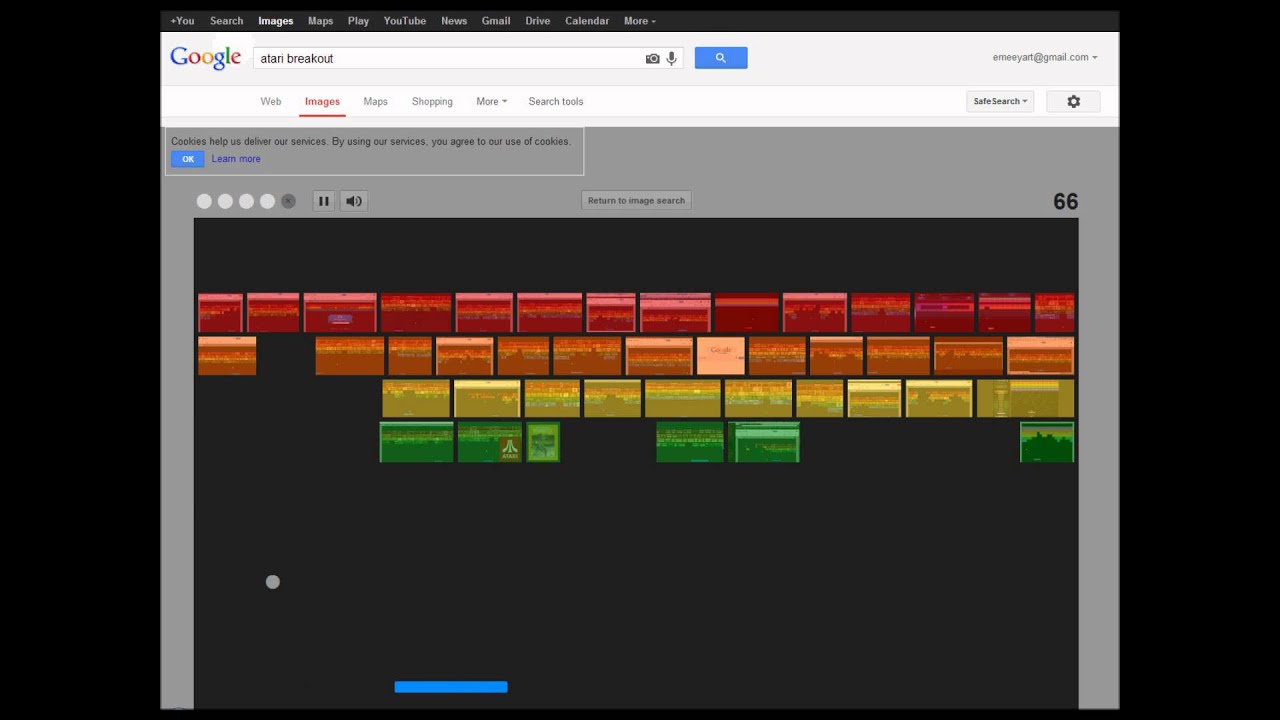This screenshot has height=720, width=1280.
Task: Switch to the Web results tab
Action: coord(271,101)
